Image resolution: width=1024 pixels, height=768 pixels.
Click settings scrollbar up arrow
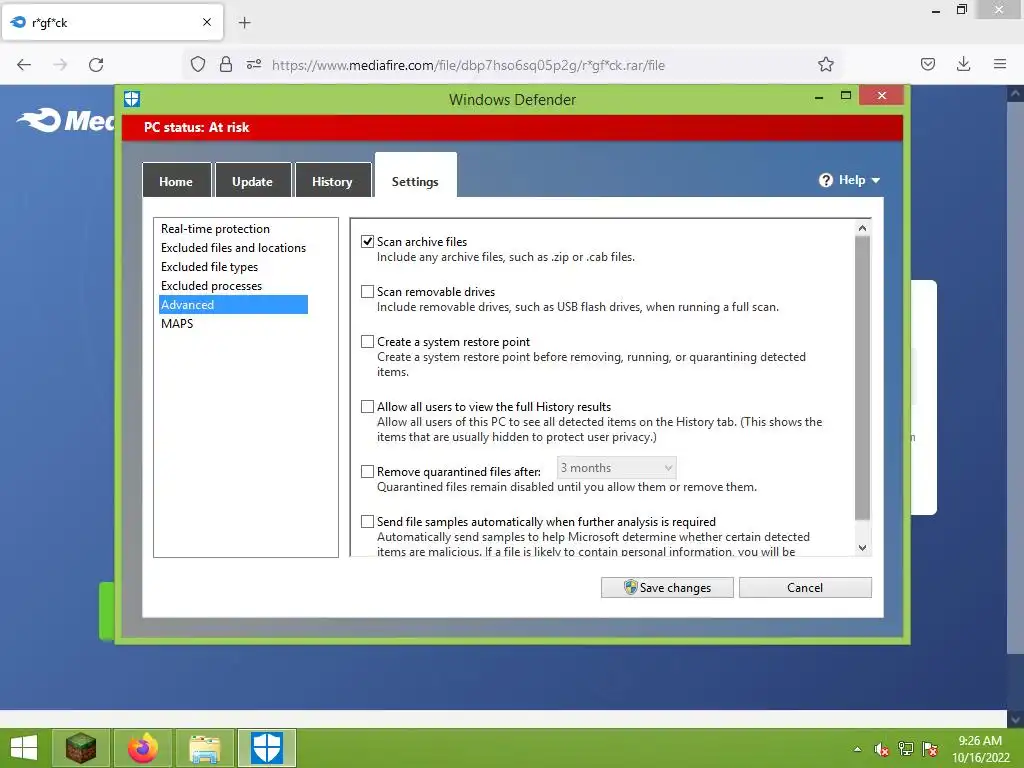[862, 228]
